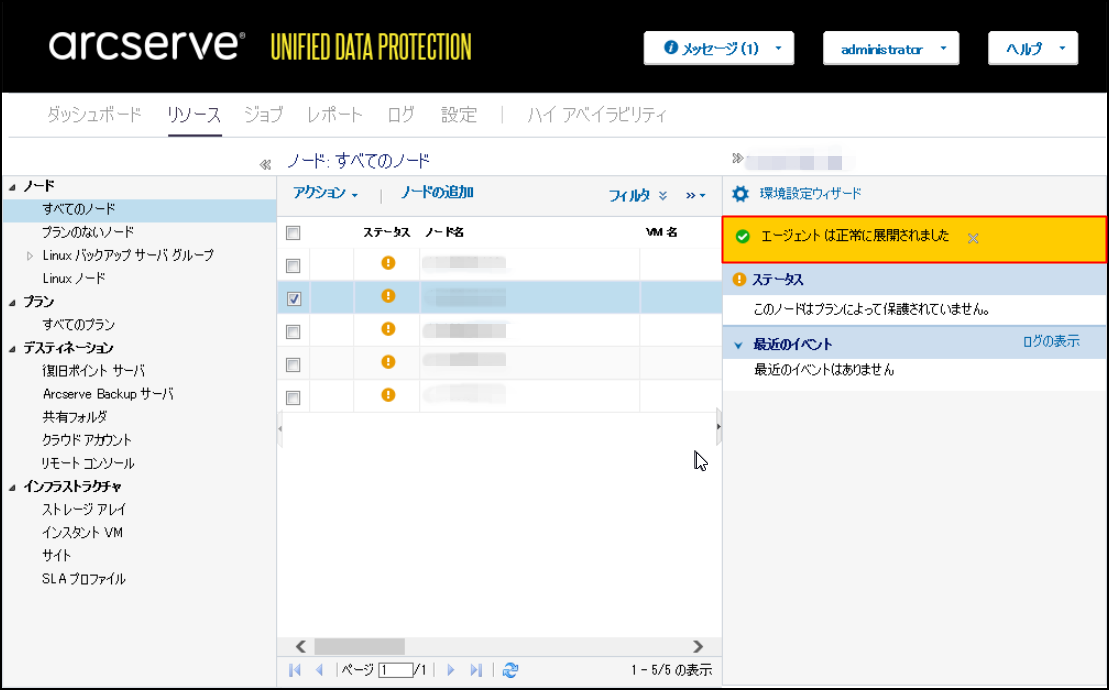The height and width of the screenshot is (690, 1109).
Task: Toggle the select-all header checkbox
Action: [293, 233]
